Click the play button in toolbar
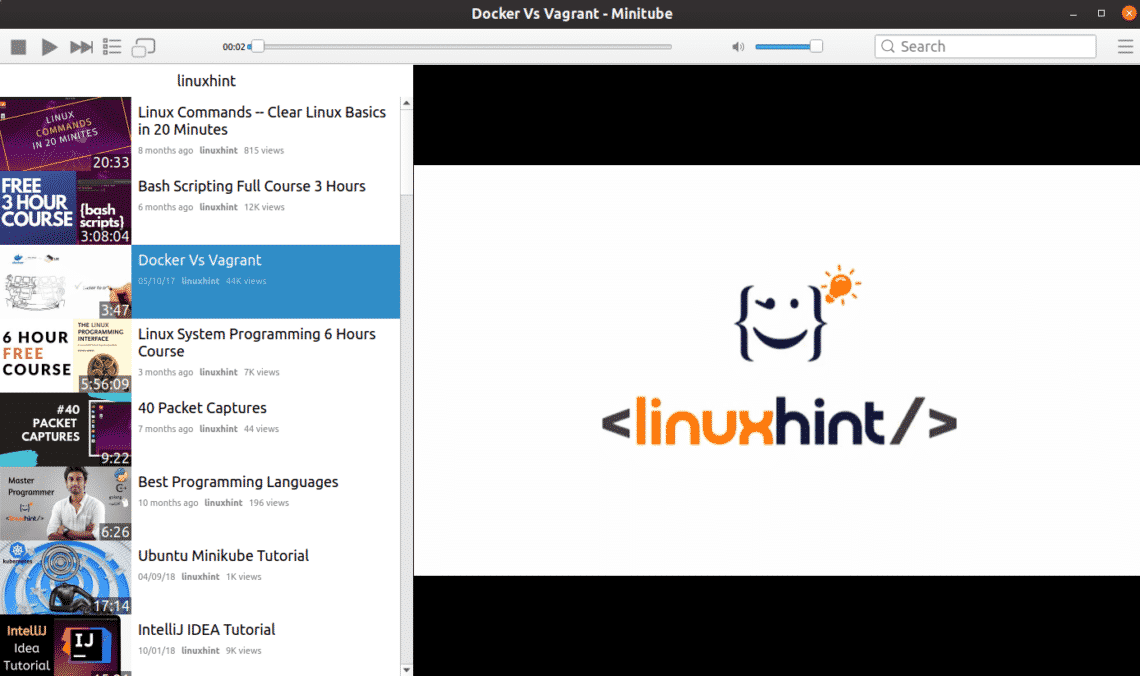Viewport: 1140px width, 676px height. (49, 47)
